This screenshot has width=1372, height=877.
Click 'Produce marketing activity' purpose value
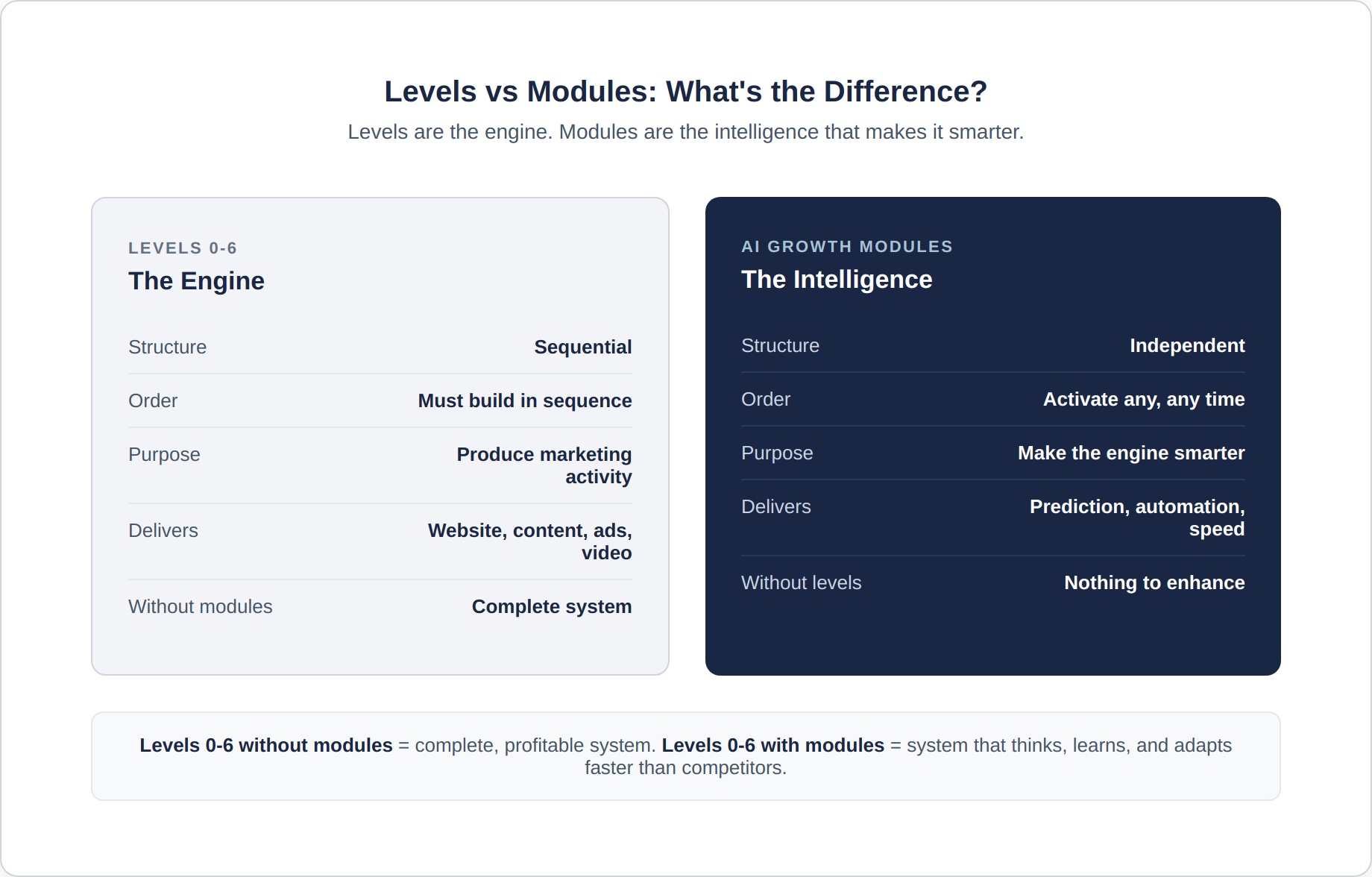click(x=544, y=465)
